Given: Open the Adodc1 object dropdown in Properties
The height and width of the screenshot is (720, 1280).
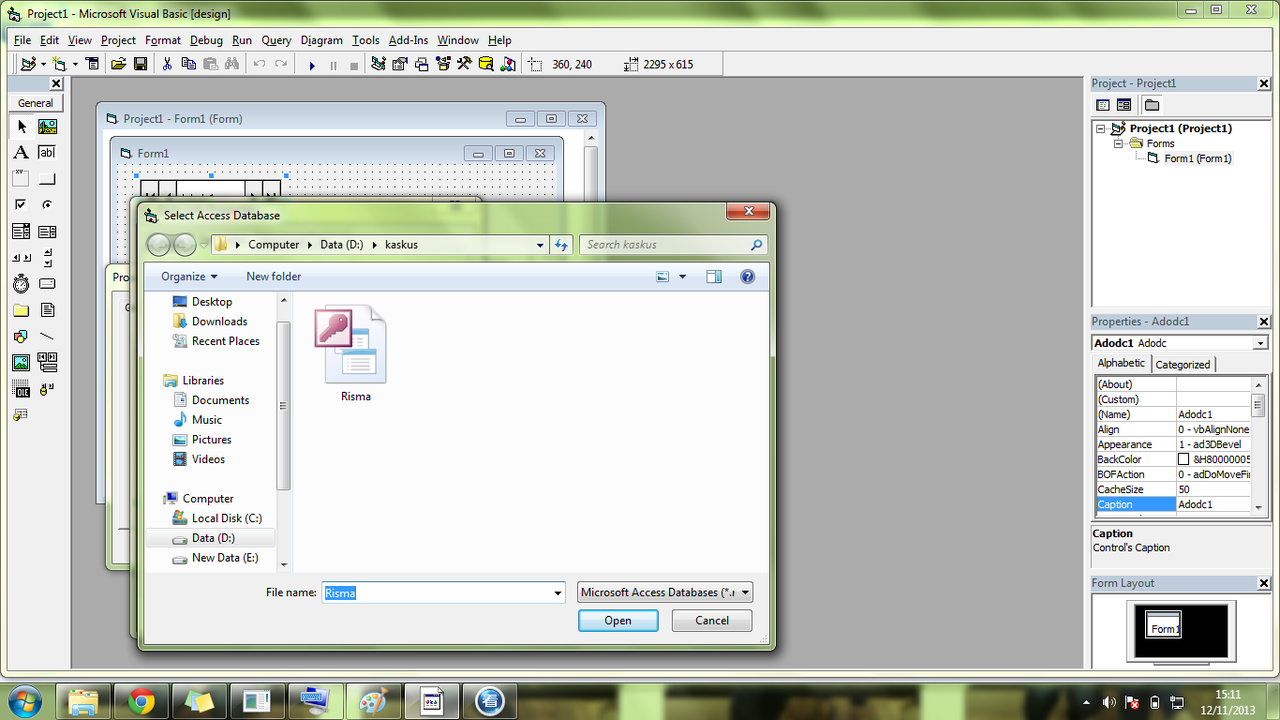Looking at the screenshot, I should tap(1260, 343).
